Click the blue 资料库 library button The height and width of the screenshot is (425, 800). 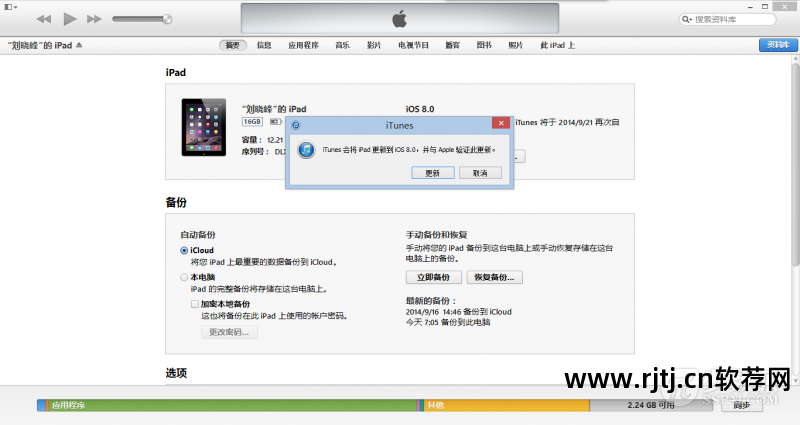(x=778, y=45)
